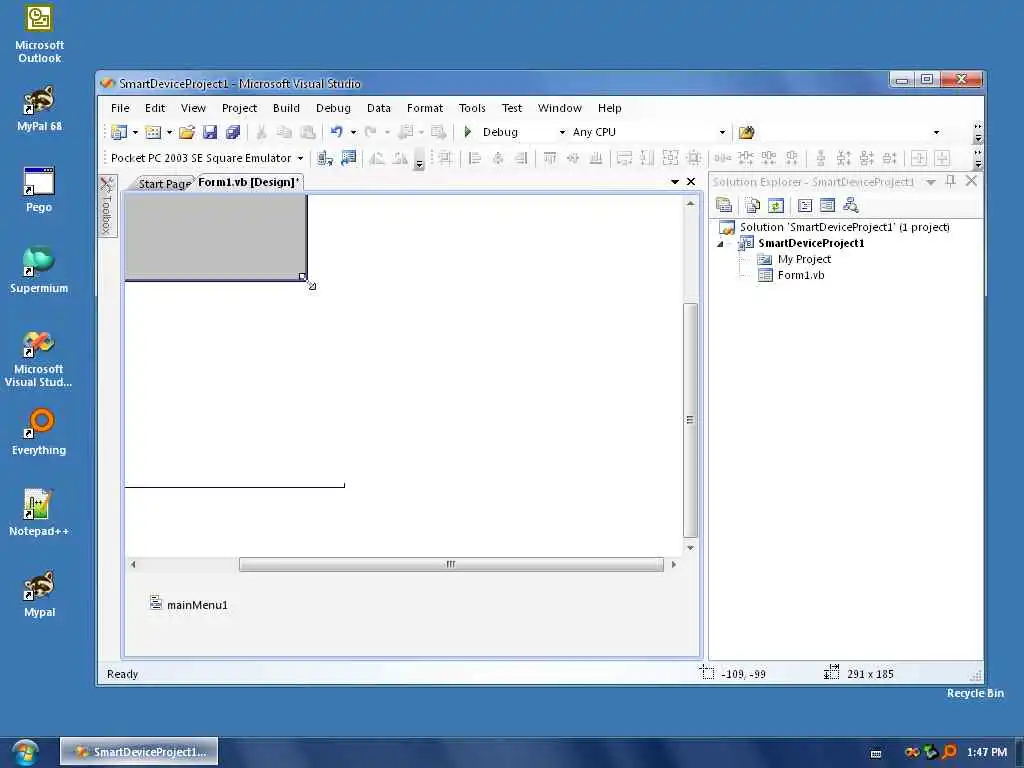Click View Class Diagram icon in Solution Explorer

pos(850,206)
